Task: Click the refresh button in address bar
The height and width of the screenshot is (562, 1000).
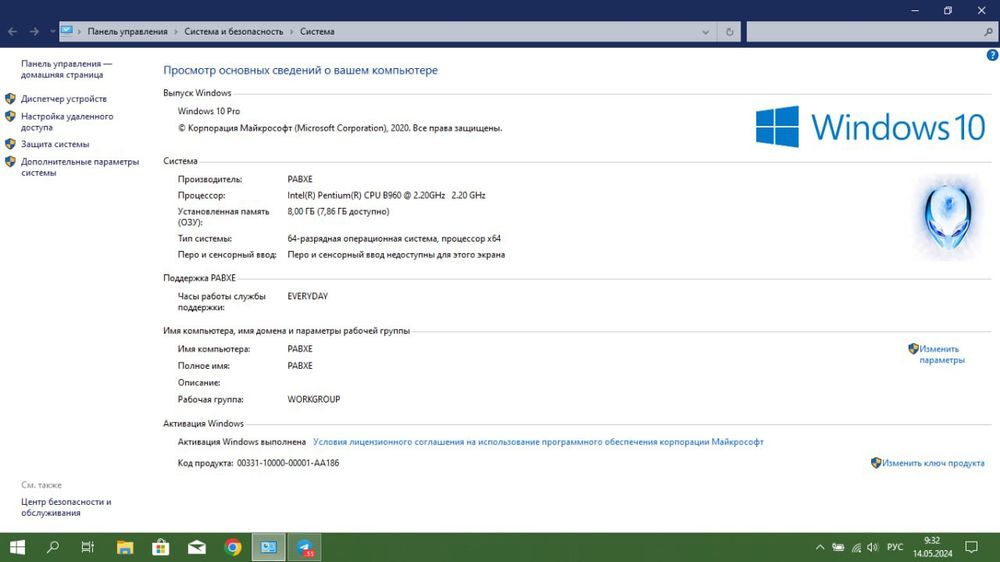Action: [730, 32]
